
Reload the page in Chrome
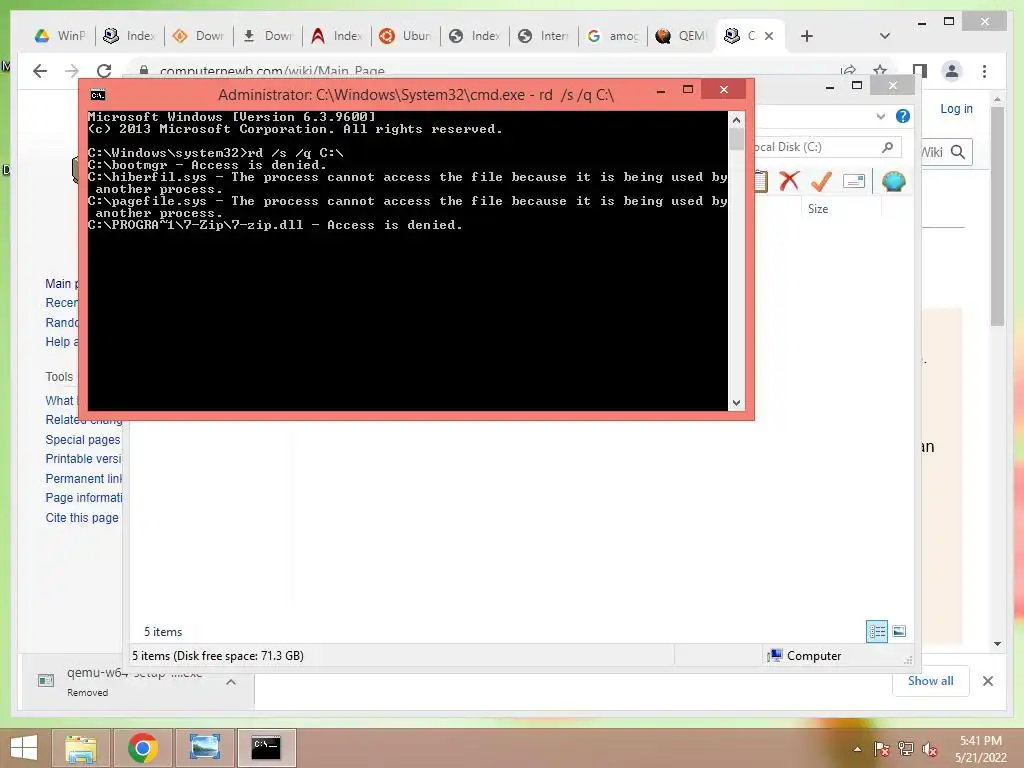[x=104, y=71]
